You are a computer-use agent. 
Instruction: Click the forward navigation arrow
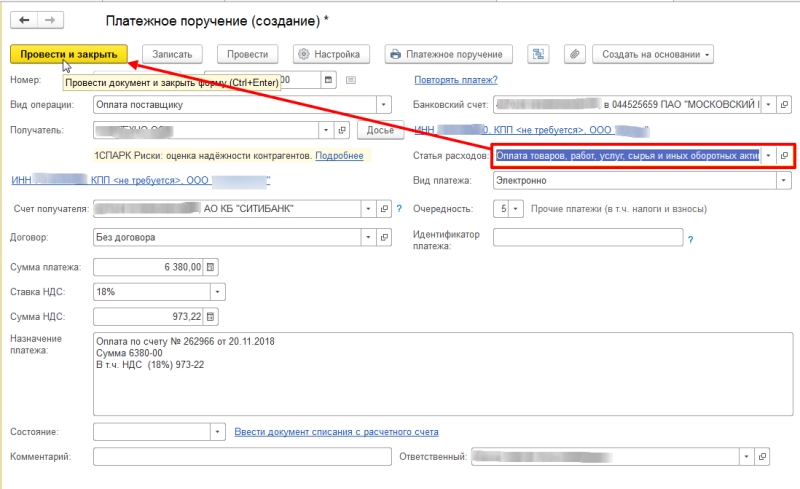(50, 20)
